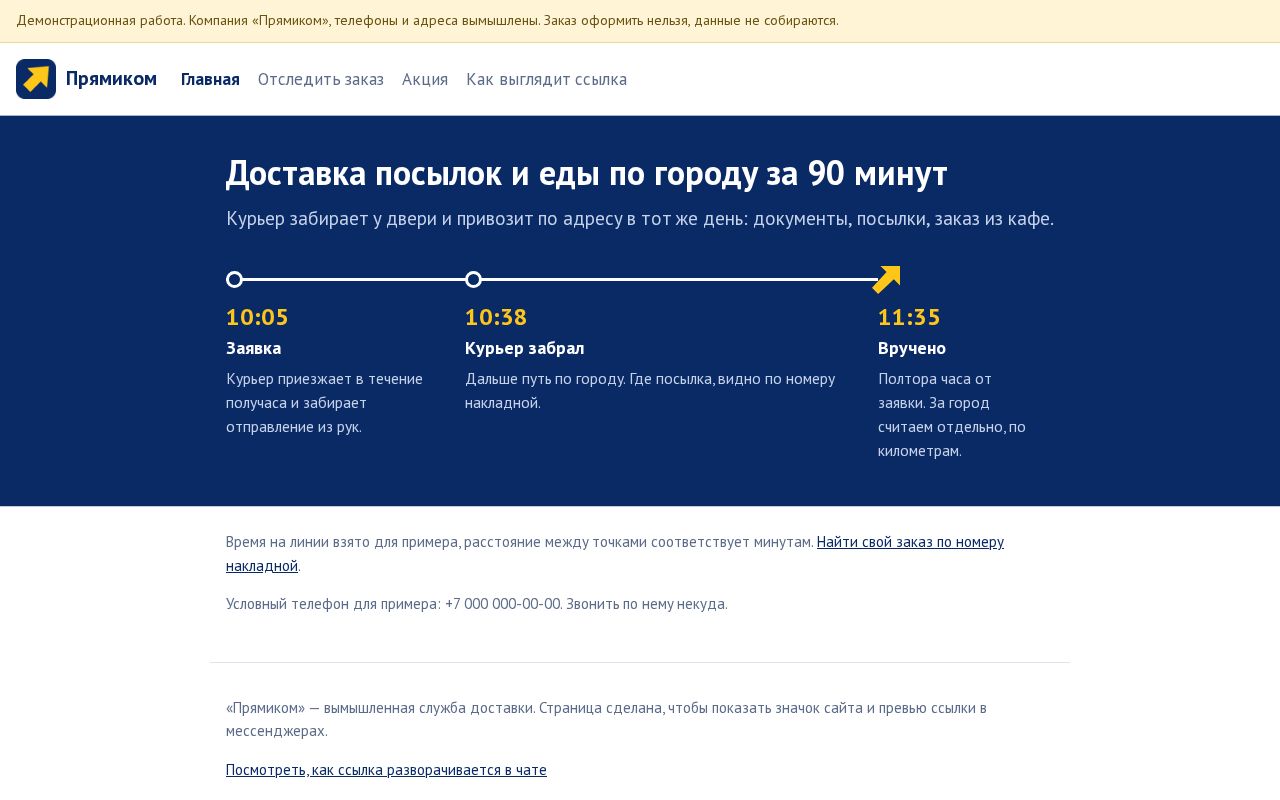The image size is (1280, 800).
Task: Open Как выглядит ссылка page
Action: click(x=547, y=79)
